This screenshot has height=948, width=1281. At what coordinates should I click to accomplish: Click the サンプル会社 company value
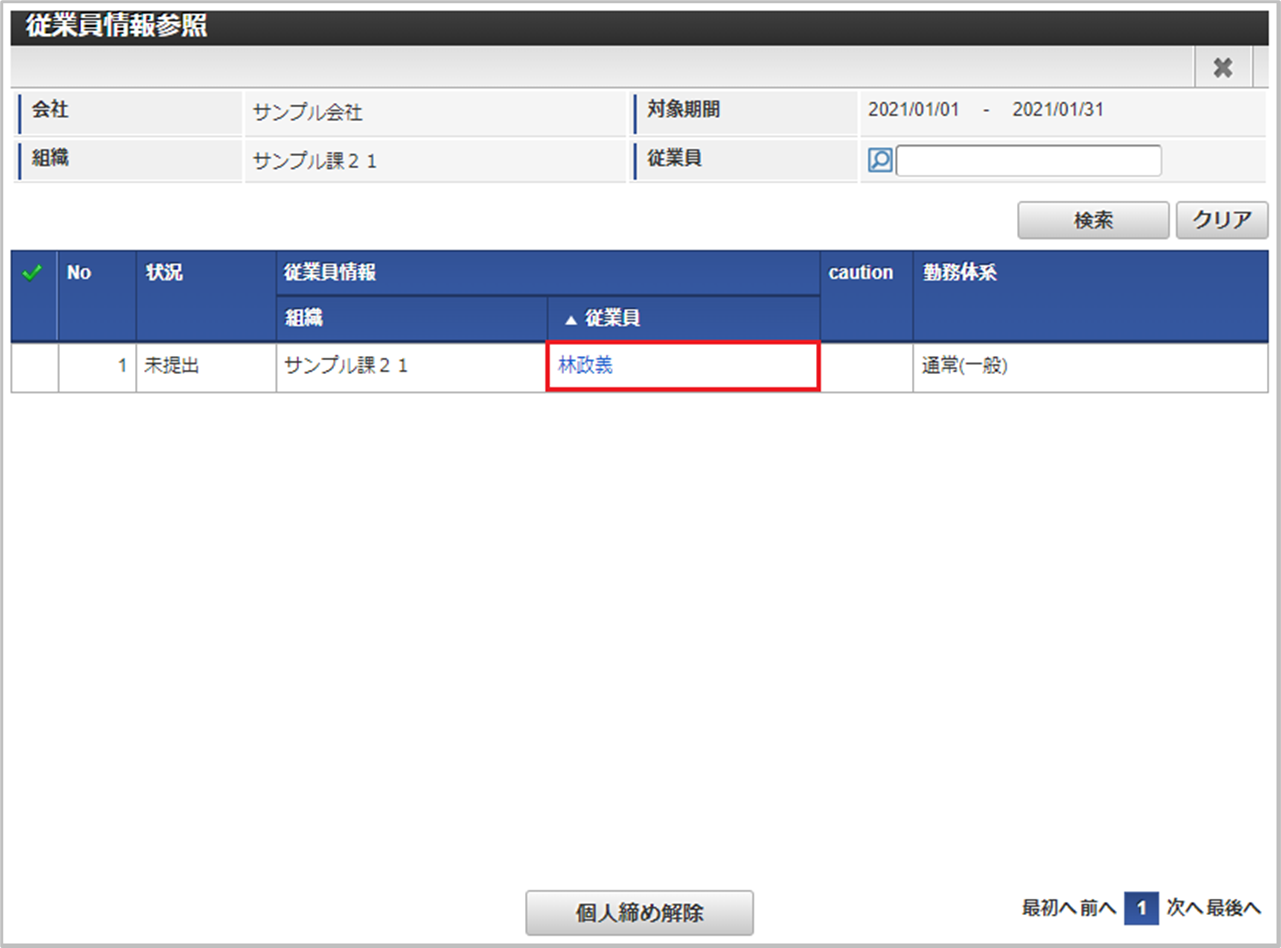(x=308, y=113)
